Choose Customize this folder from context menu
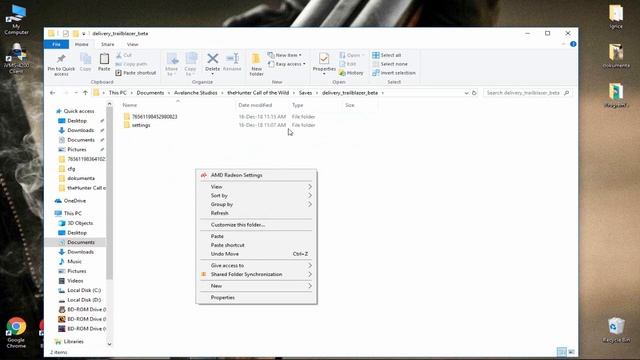The height and width of the screenshot is (360, 640). (x=256, y=225)
